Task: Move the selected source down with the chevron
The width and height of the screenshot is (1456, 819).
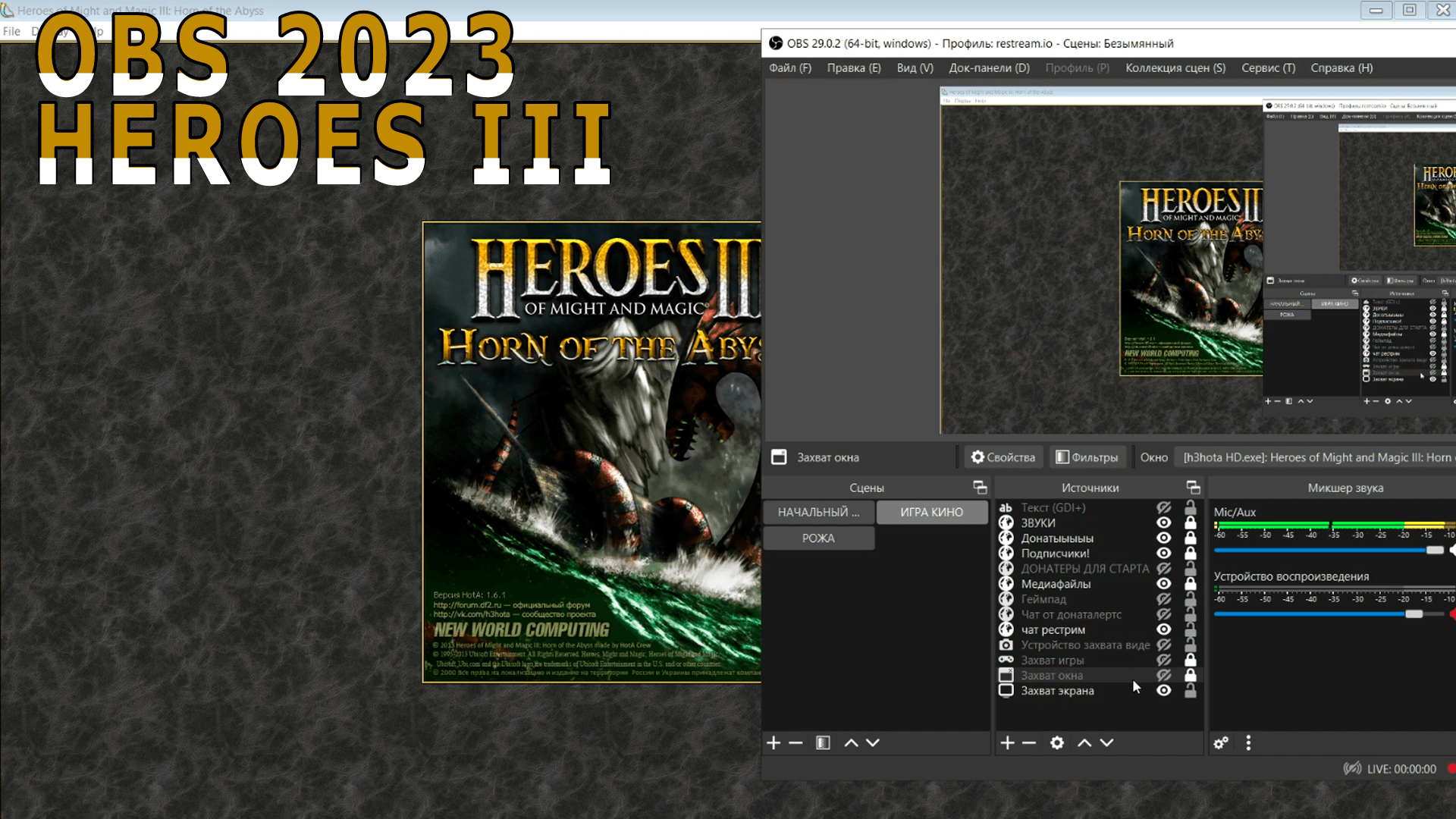Action: click(1106, 743)
